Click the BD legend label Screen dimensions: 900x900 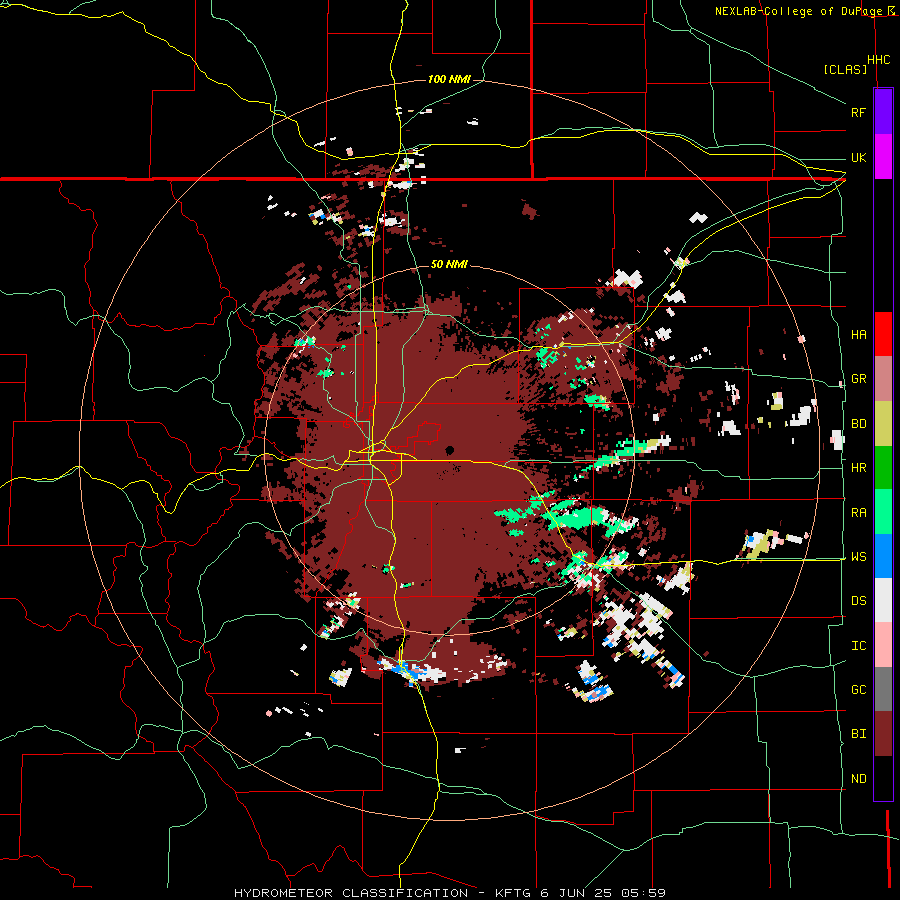pos(858,424)
